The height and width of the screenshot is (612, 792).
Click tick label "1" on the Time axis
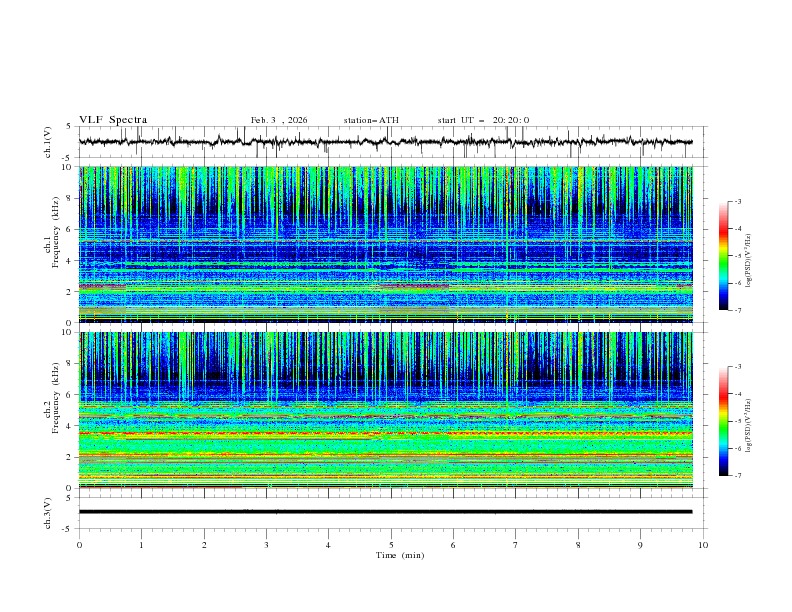[x=142, y=545]
